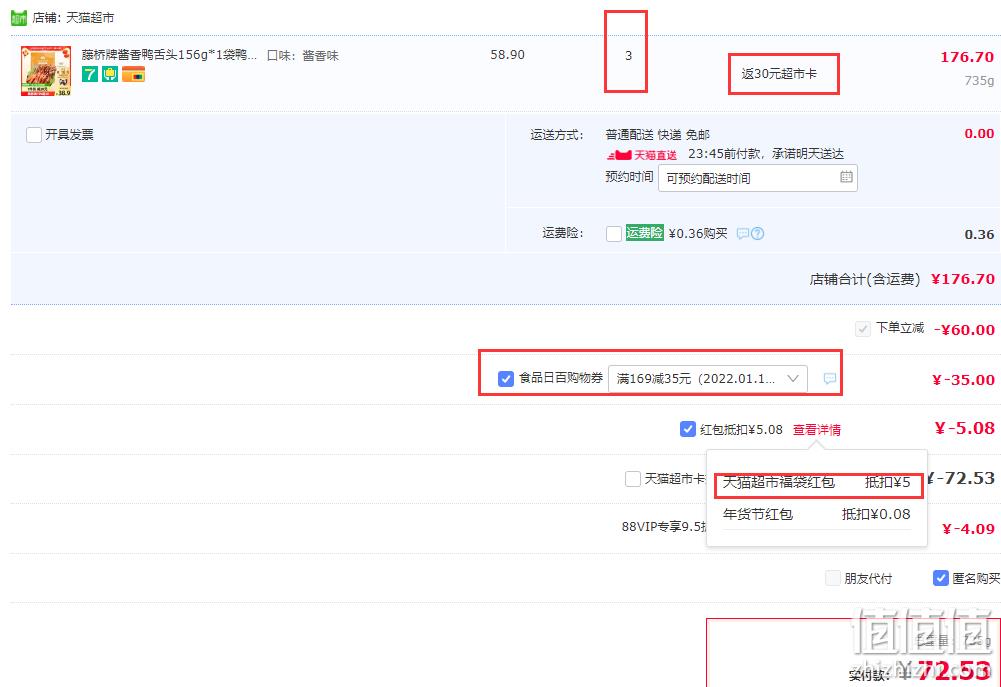Screen dimensions: 1001x687
Task: Click the green Tmall supermarket store icon
Action: 19,17
